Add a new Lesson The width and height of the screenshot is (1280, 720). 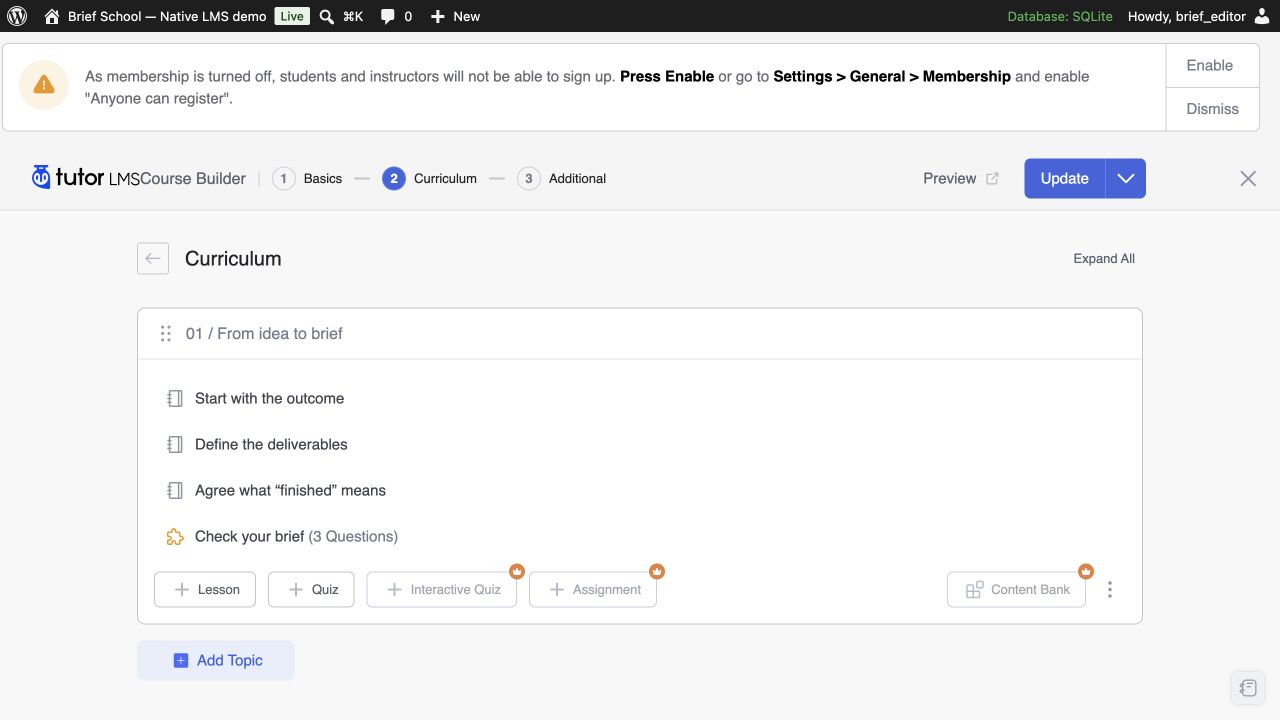coord(205,590)
